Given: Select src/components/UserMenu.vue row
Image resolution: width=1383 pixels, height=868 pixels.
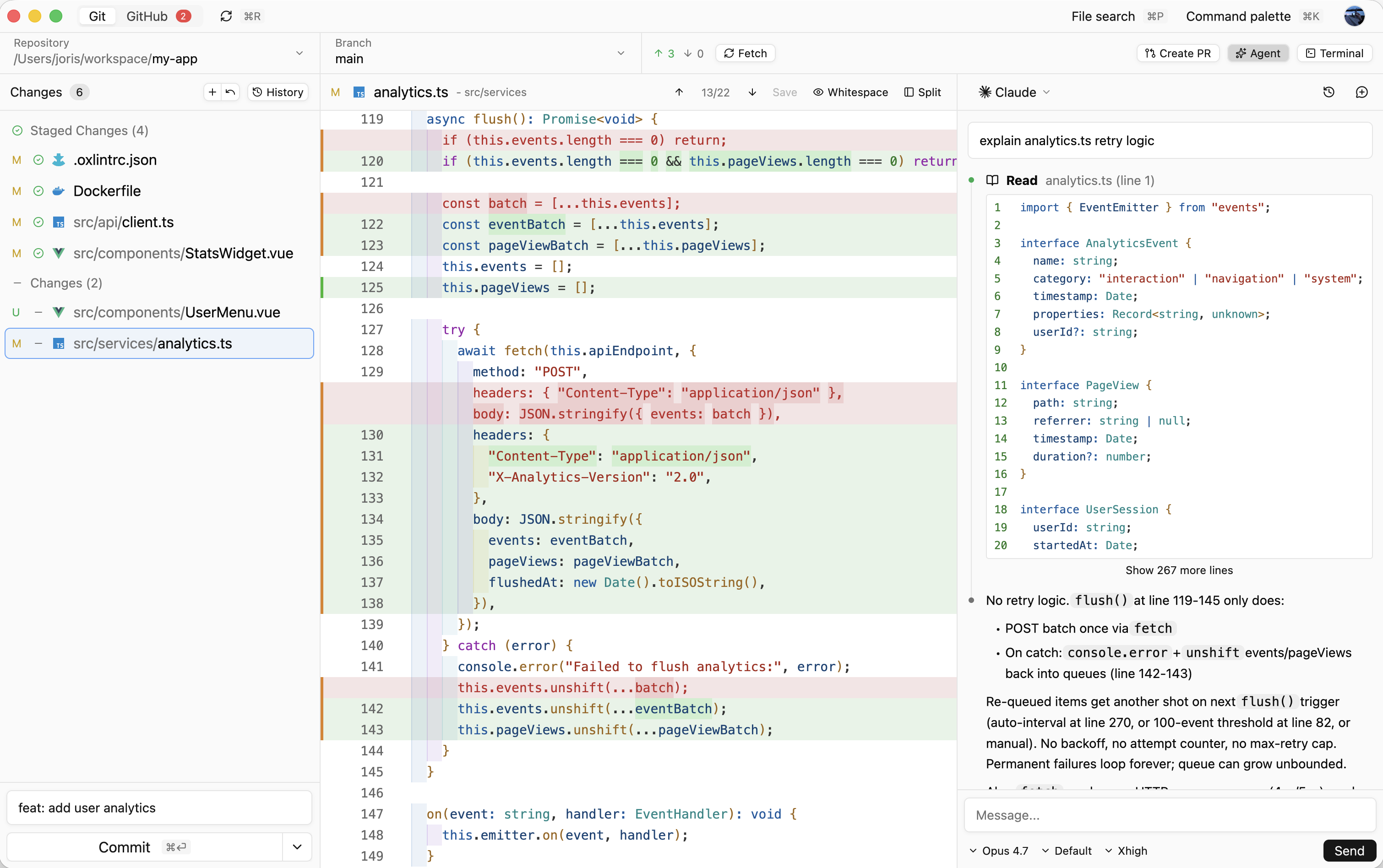Looking at the screenshot, I should (160, 312).
